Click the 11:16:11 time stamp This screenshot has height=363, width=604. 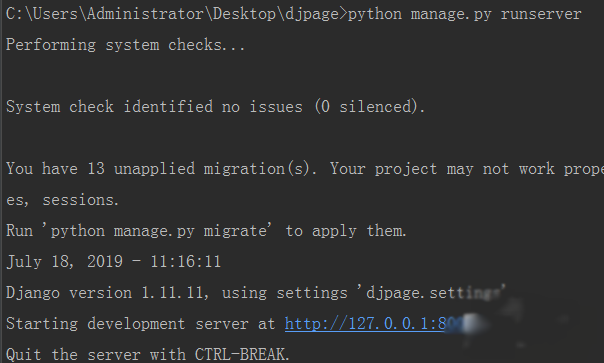click(186, 262)
